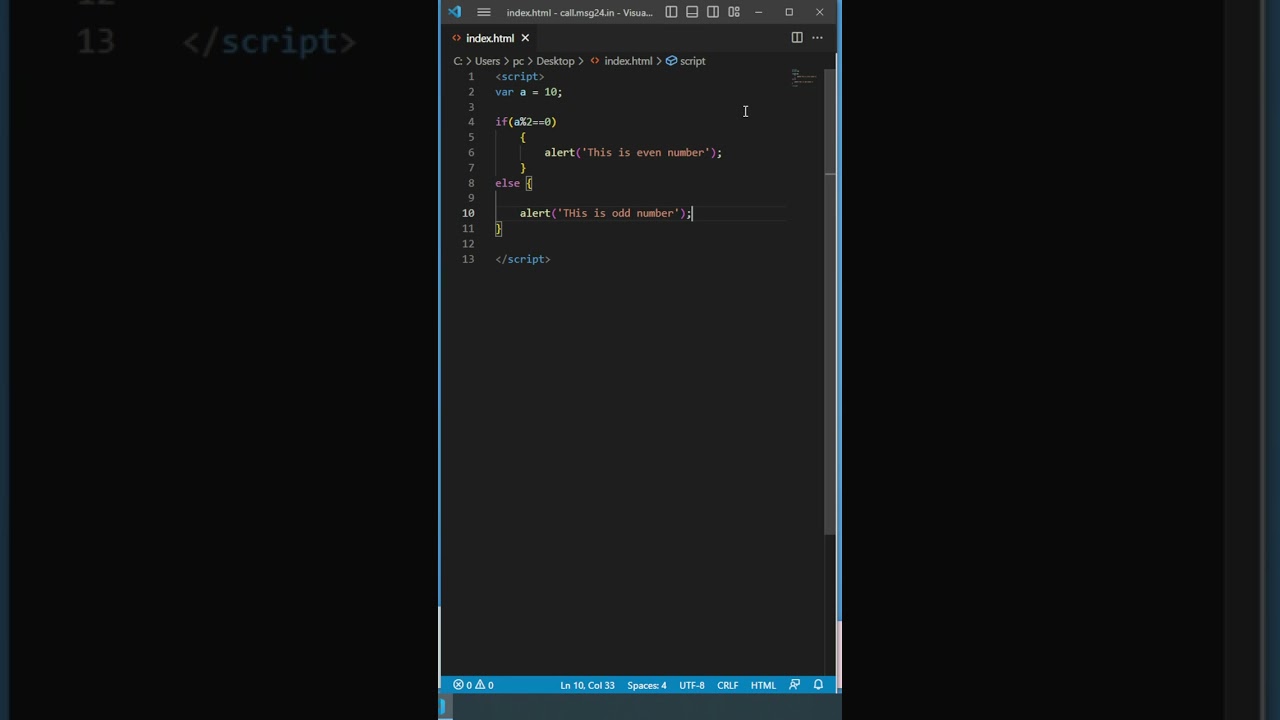Click the editor minimap

[x=804, y=78]
